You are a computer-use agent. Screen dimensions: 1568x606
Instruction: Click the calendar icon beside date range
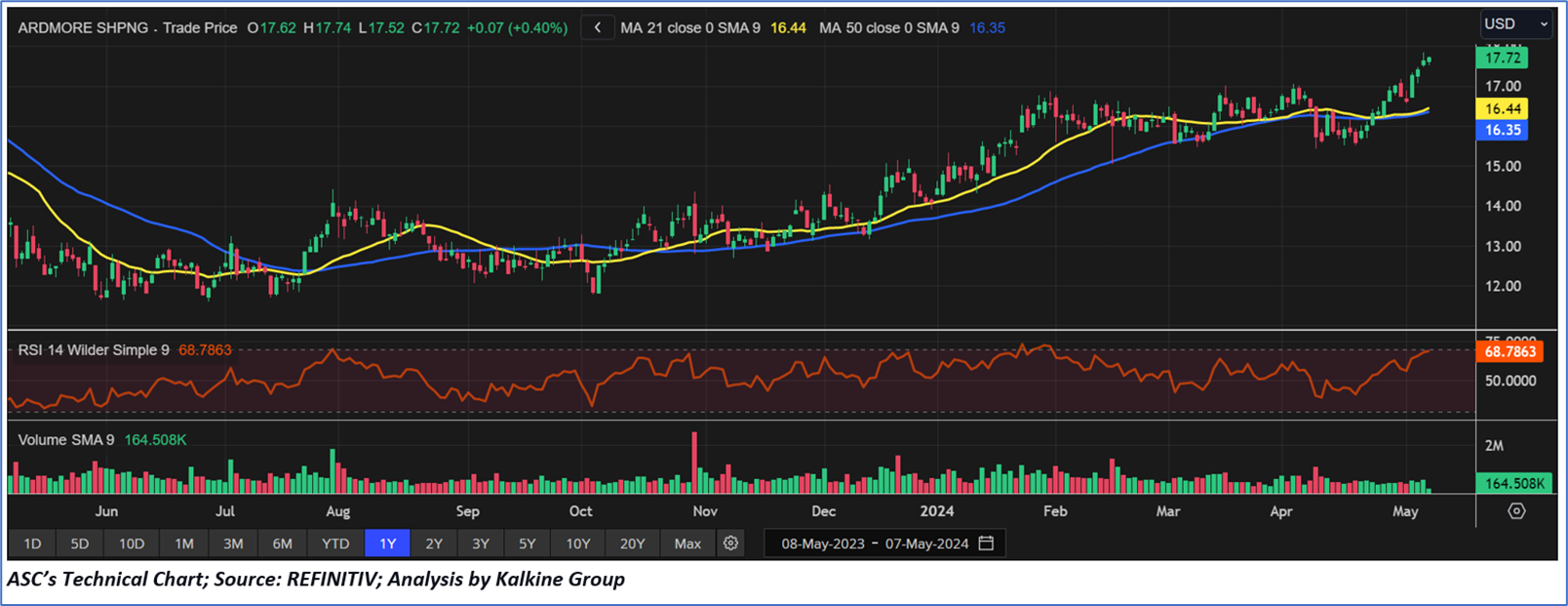986,544
